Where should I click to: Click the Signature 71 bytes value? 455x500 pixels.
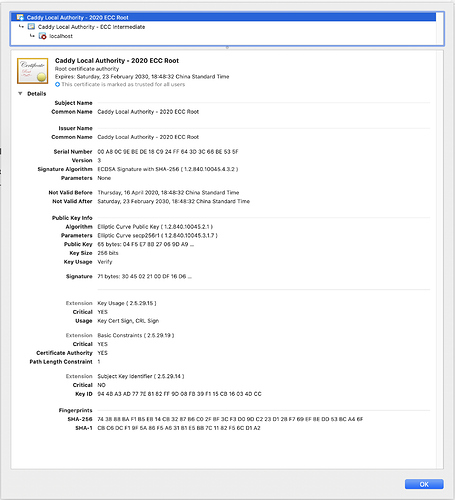click(x=144, y=276)
